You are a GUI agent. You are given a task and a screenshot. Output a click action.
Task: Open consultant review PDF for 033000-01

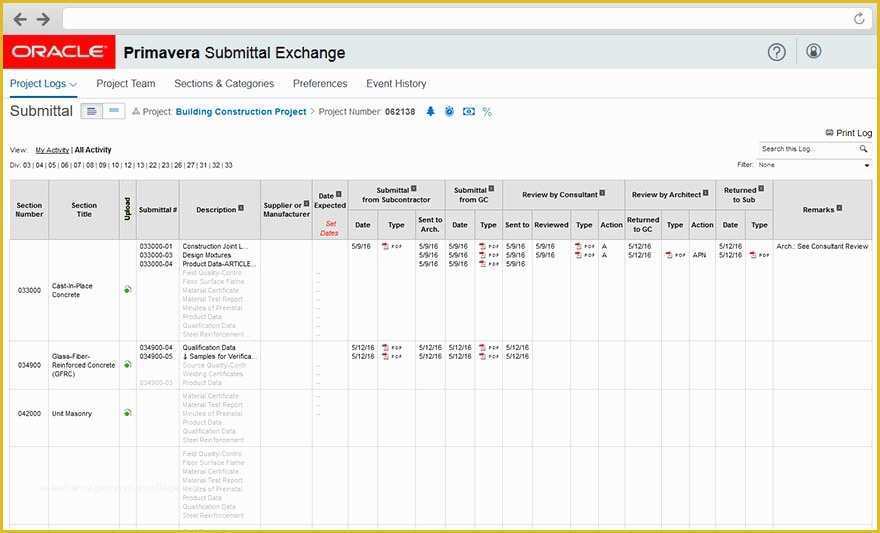pos(585,246)
